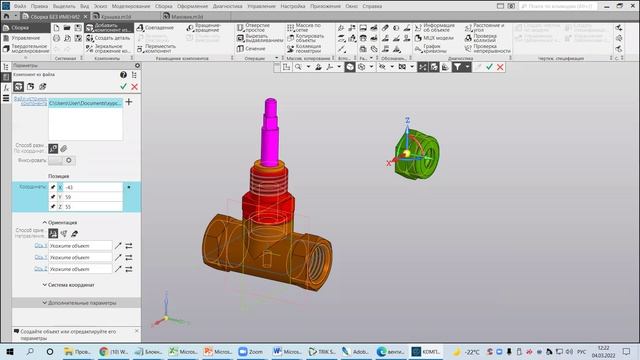The image size is (640, 360).
Task: Expand the Система координат section
Action: [69, 285]
